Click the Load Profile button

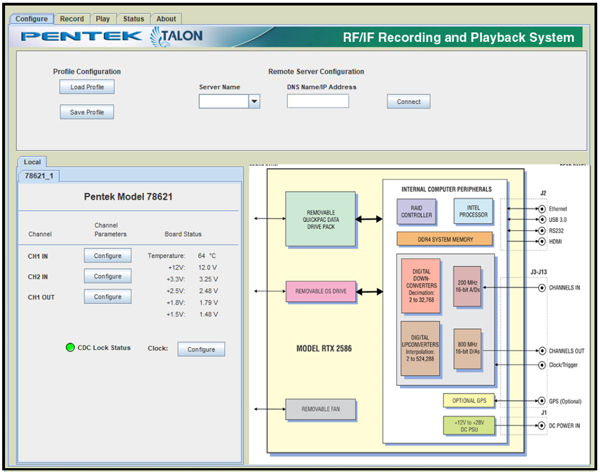[87, 87]
